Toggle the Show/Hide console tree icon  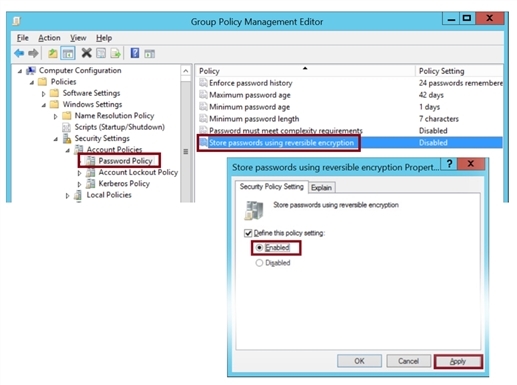click(x=68, y=53)
